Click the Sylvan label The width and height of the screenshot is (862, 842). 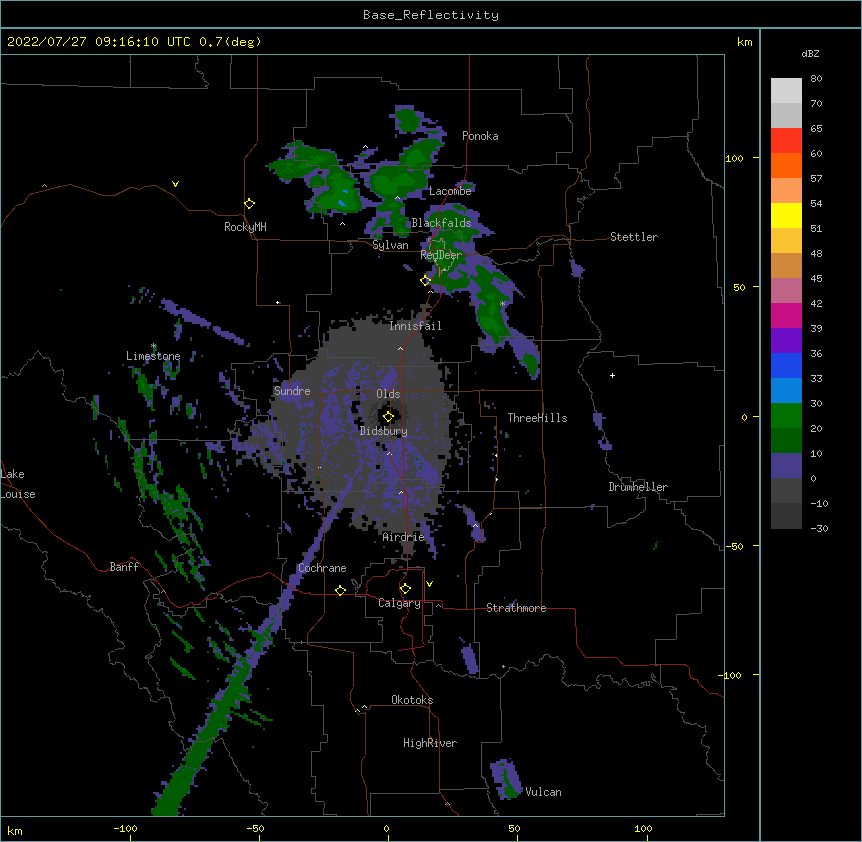[x=390, y=245]
